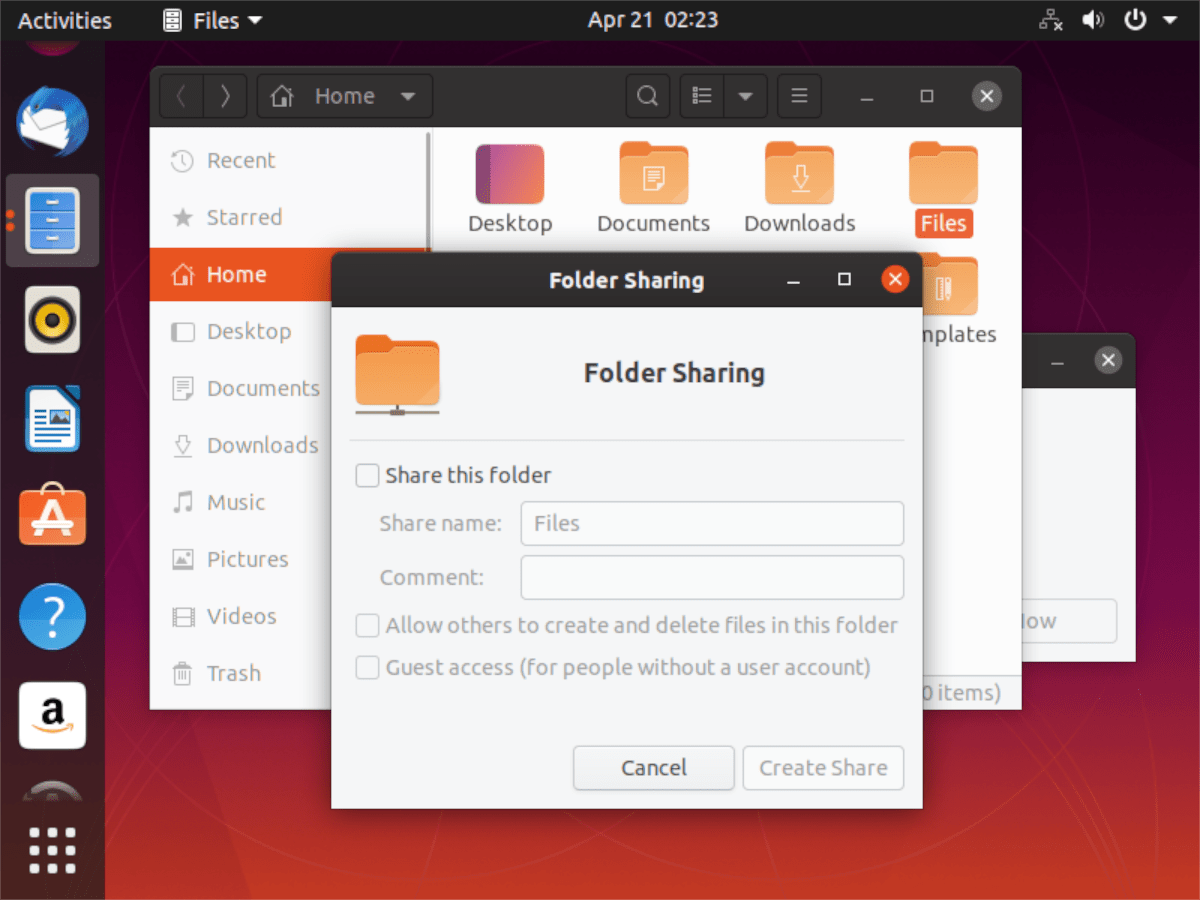Click the volume speaker icon in top bar

[x=1093, y=20]
